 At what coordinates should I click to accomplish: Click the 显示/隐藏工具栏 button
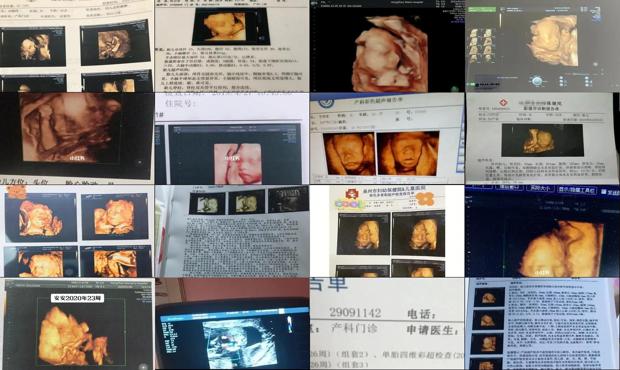coord(577,190)
